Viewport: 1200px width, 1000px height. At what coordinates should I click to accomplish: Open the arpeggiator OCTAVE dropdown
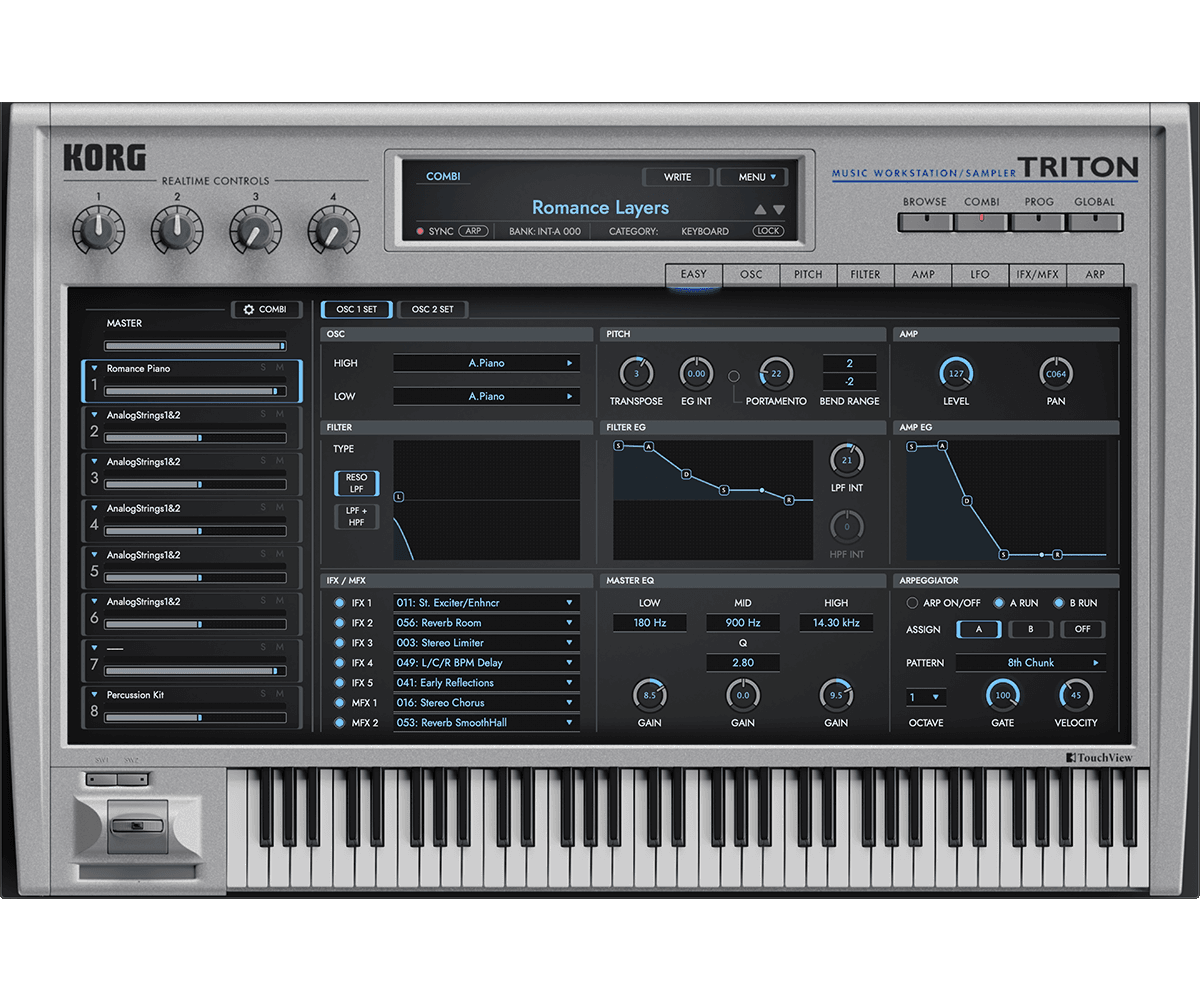click(925, 697)
